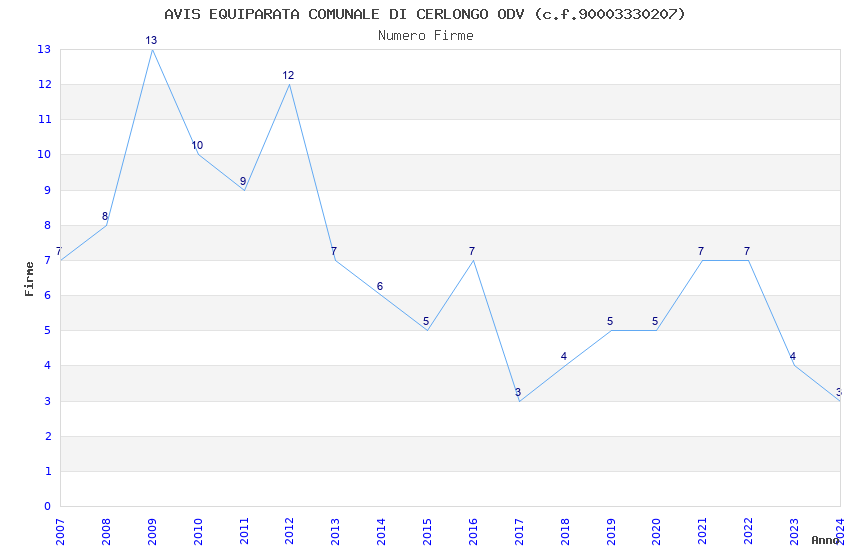Screen dimensions: 850x550
Task: Select the data point label 8 for 2008
Action: pyautogui.click(x=105, y=216)
